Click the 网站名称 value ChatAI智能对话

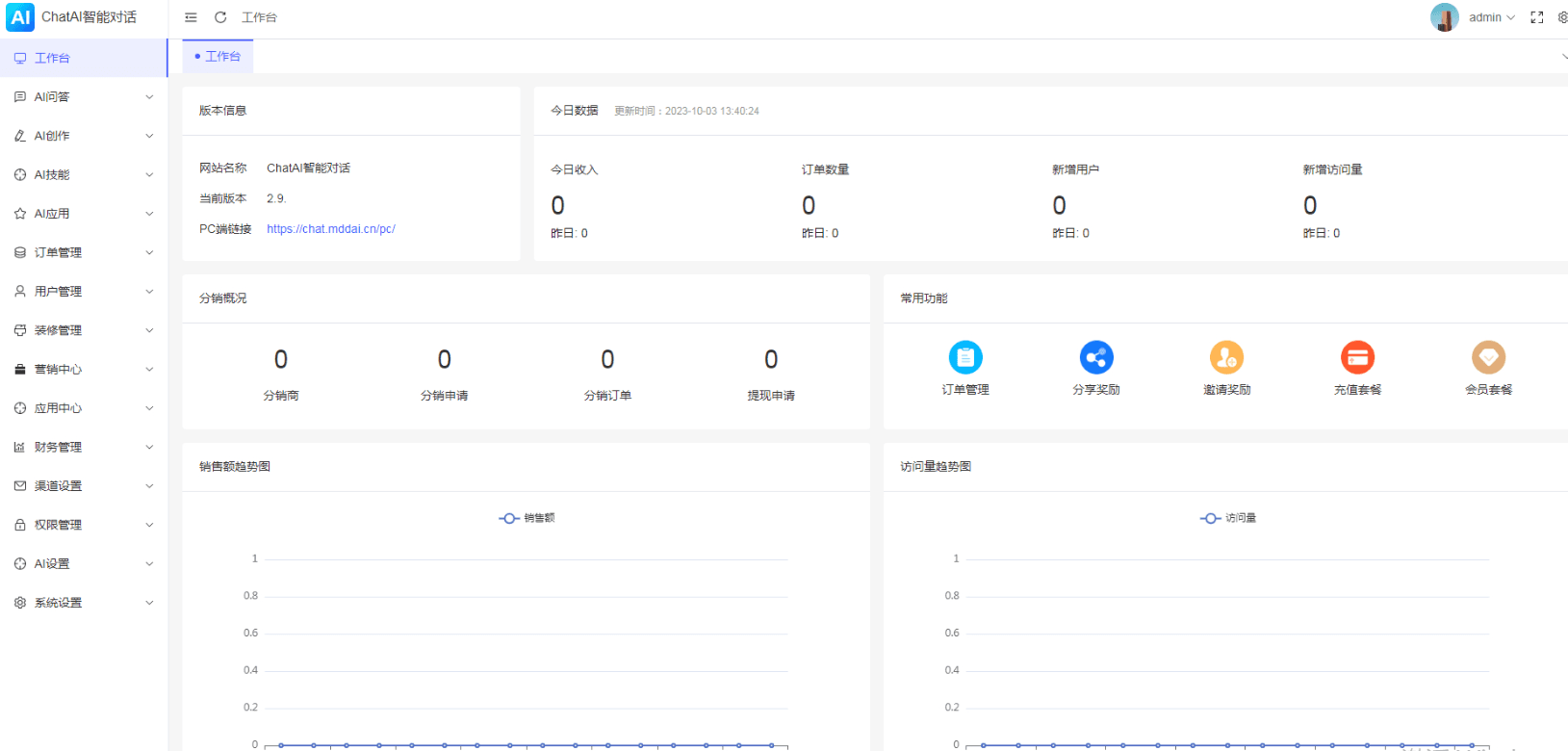[308, 168]
